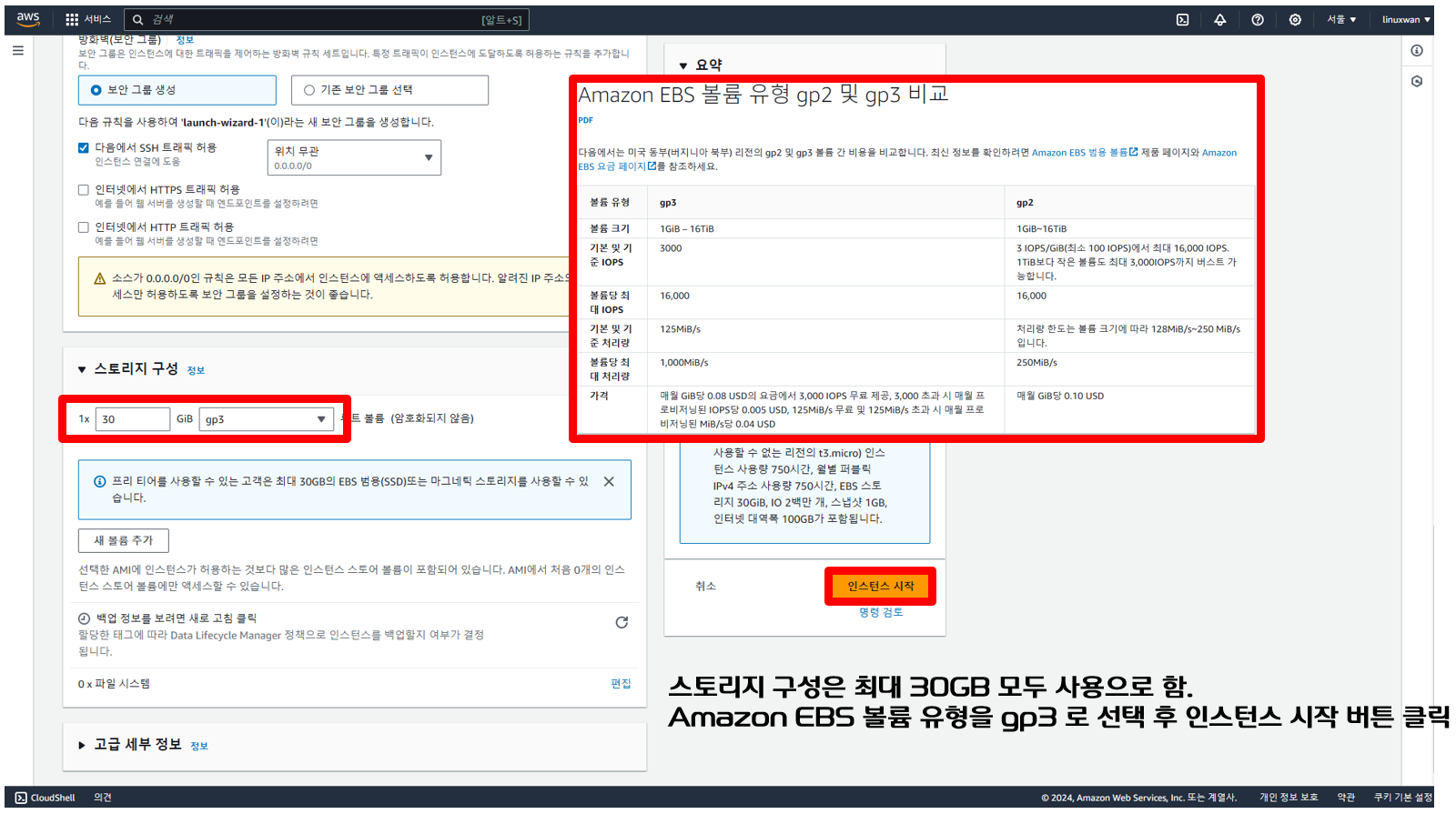Open the linuxwan account menu
Screen dimensions: 1456x814
point(1406,19)
